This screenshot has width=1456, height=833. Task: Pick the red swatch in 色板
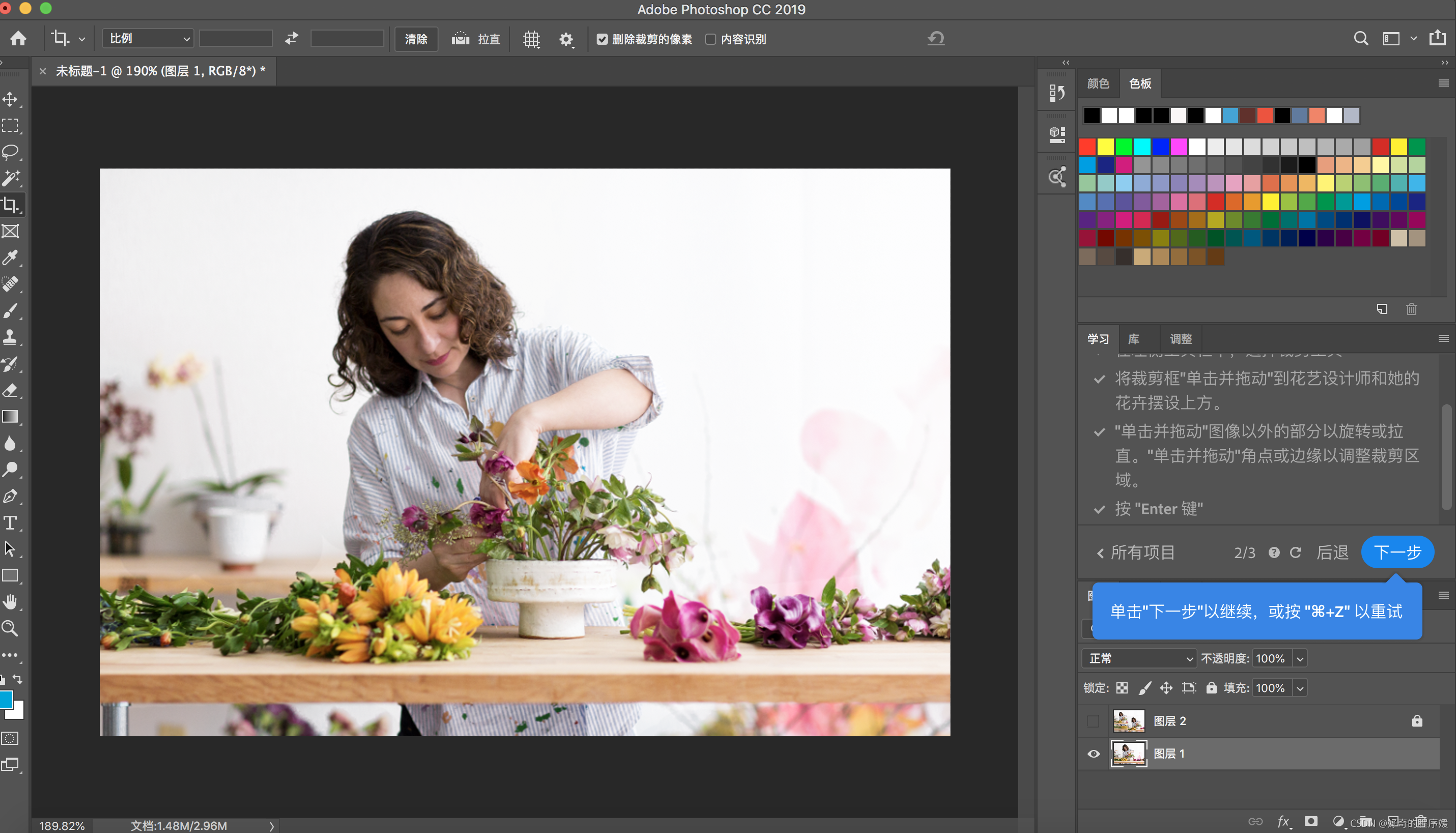(x=1087, y=147)
